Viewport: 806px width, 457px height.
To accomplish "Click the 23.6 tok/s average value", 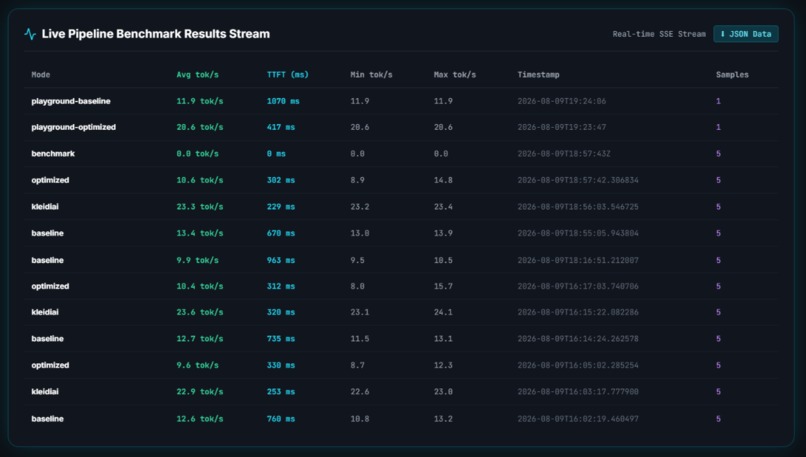I will point(200,312).
